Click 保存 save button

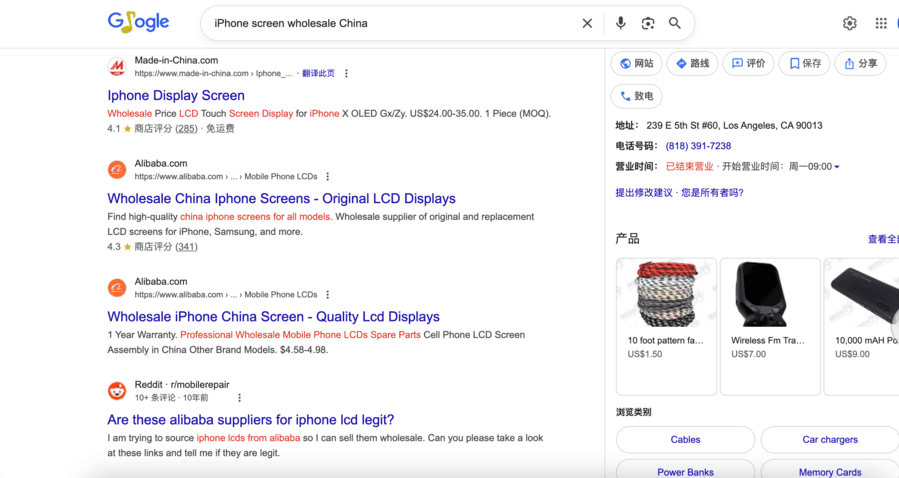tap(804, 64)
